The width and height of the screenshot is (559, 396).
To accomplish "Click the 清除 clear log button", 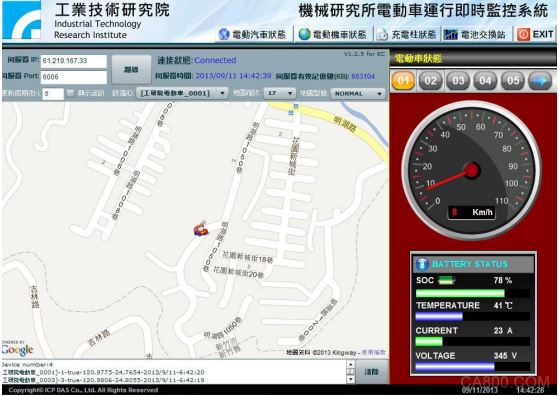I will [372, 372].
